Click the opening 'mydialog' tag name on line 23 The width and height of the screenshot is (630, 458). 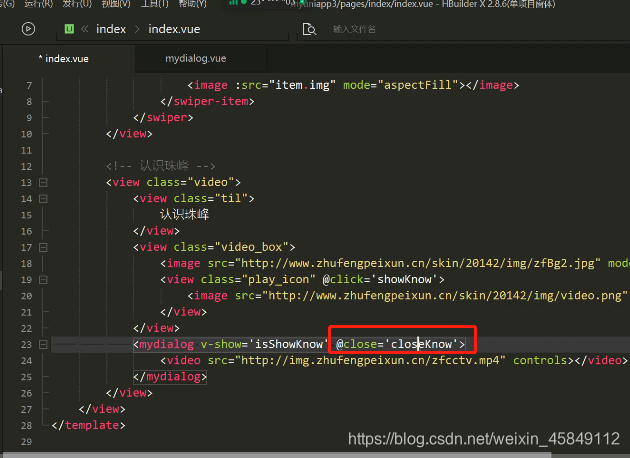point(166,344)
